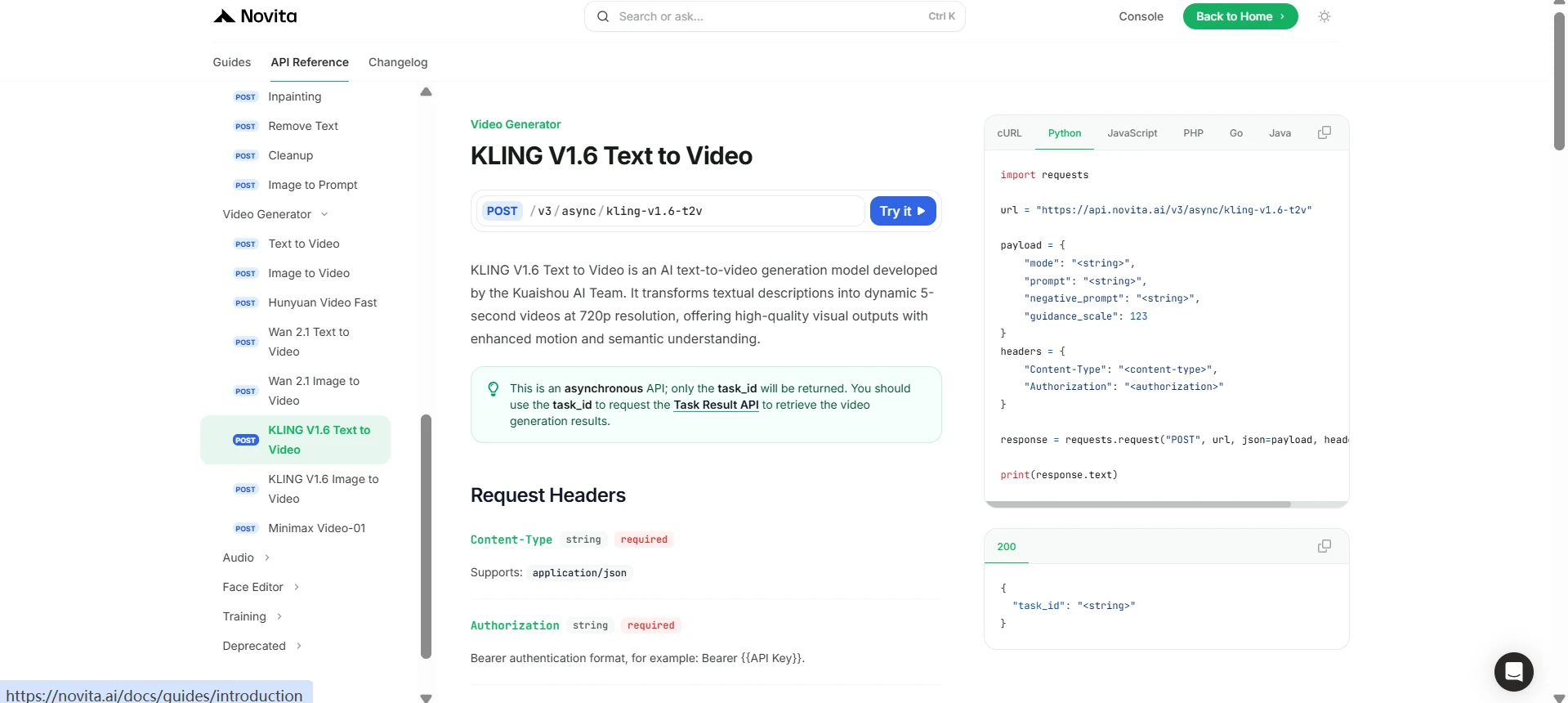Image resolution: width=1568 pixels, height=703 pixels.
Task: Open KLING V1.6 Image to Video page
Action: point(324,489)
